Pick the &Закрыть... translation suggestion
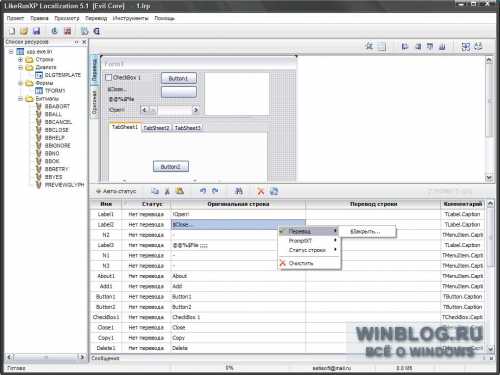This screenshot has width=500, height=375. [367, 231]
